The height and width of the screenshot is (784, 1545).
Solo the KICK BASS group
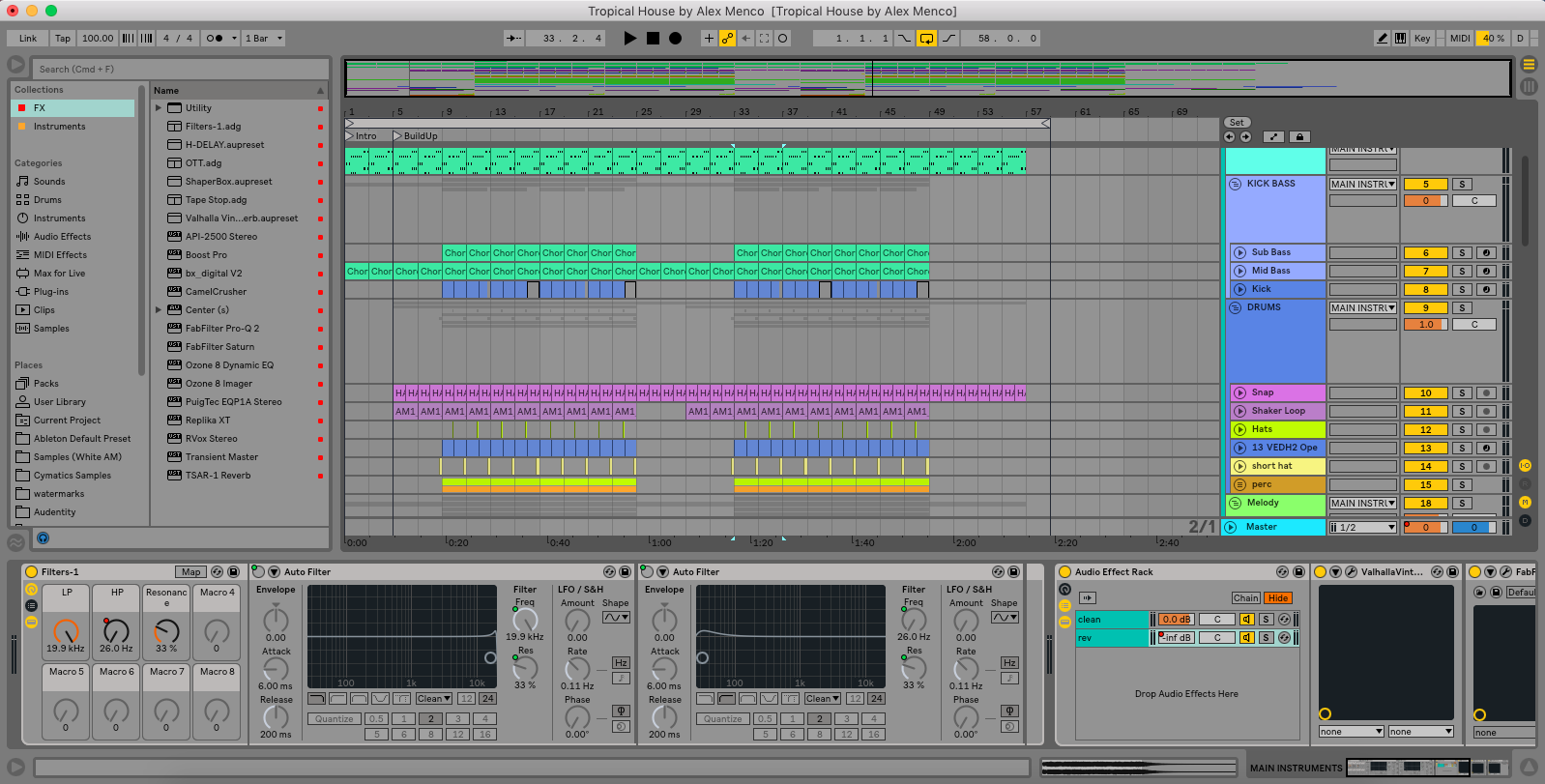(1462, 185)
